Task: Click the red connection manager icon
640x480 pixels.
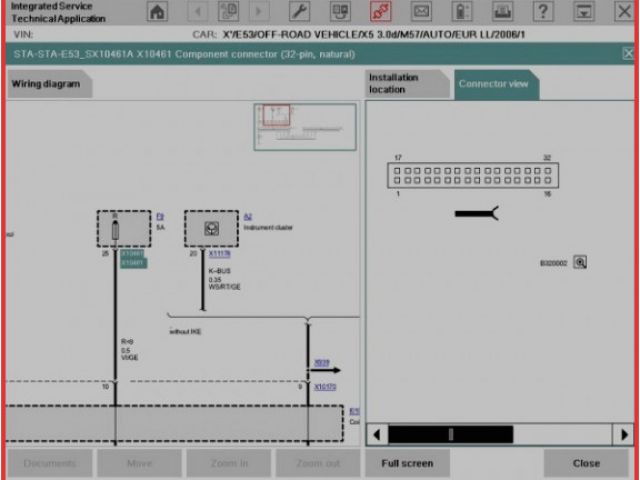Action: [380, 12]
